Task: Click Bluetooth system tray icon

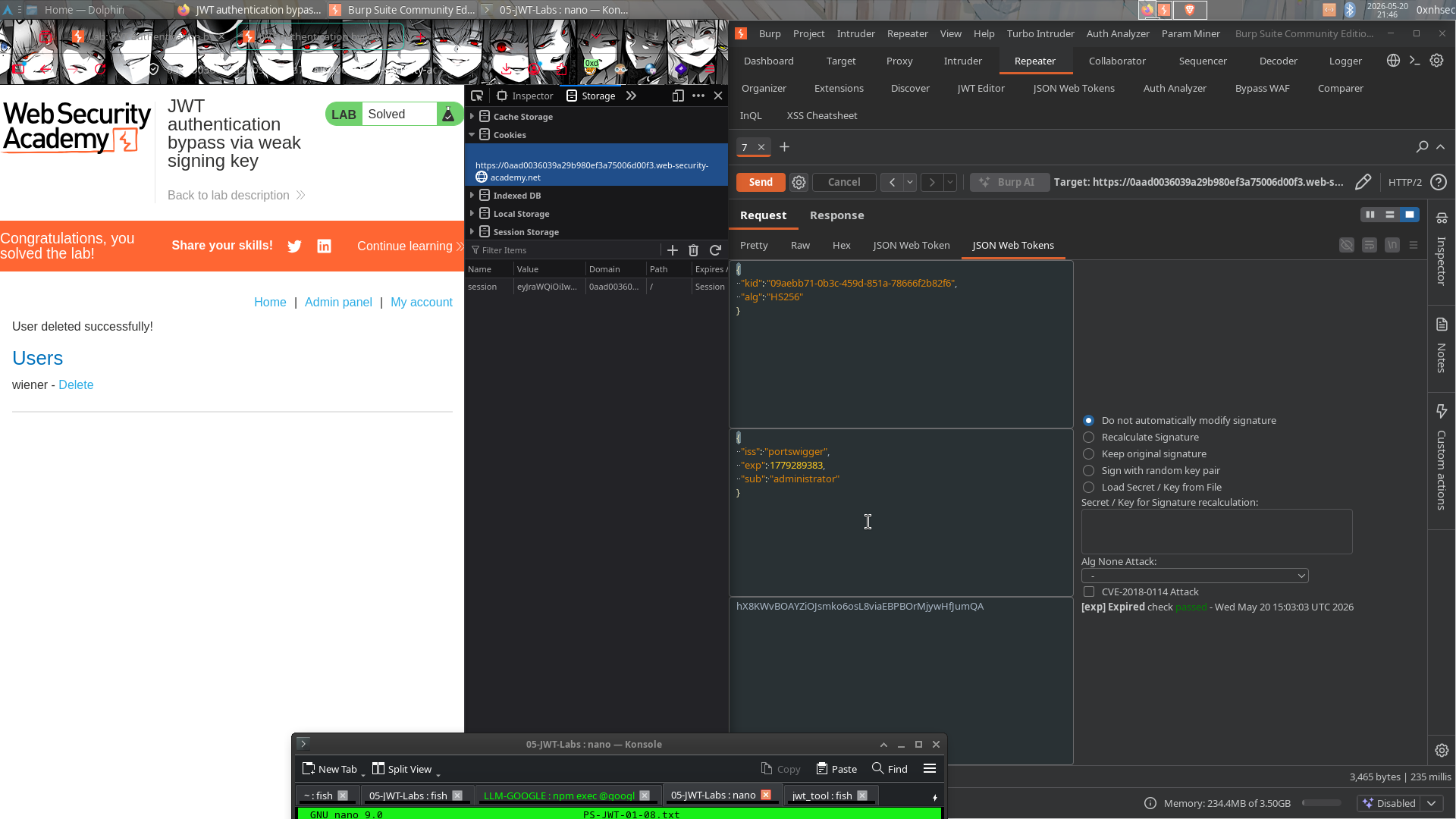Action: pos(1351,10)
